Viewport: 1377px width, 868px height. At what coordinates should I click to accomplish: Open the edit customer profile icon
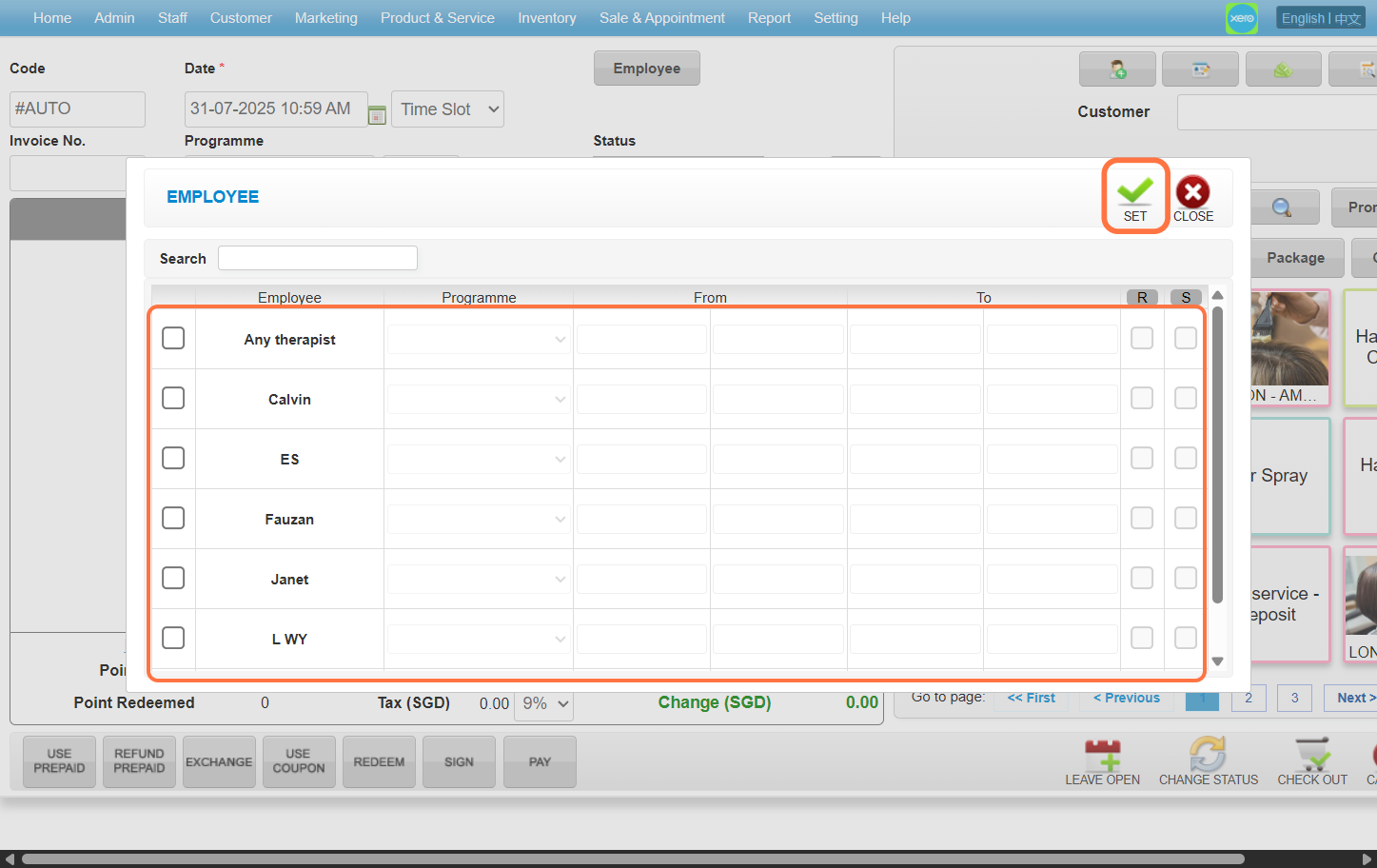[1200, 69]
